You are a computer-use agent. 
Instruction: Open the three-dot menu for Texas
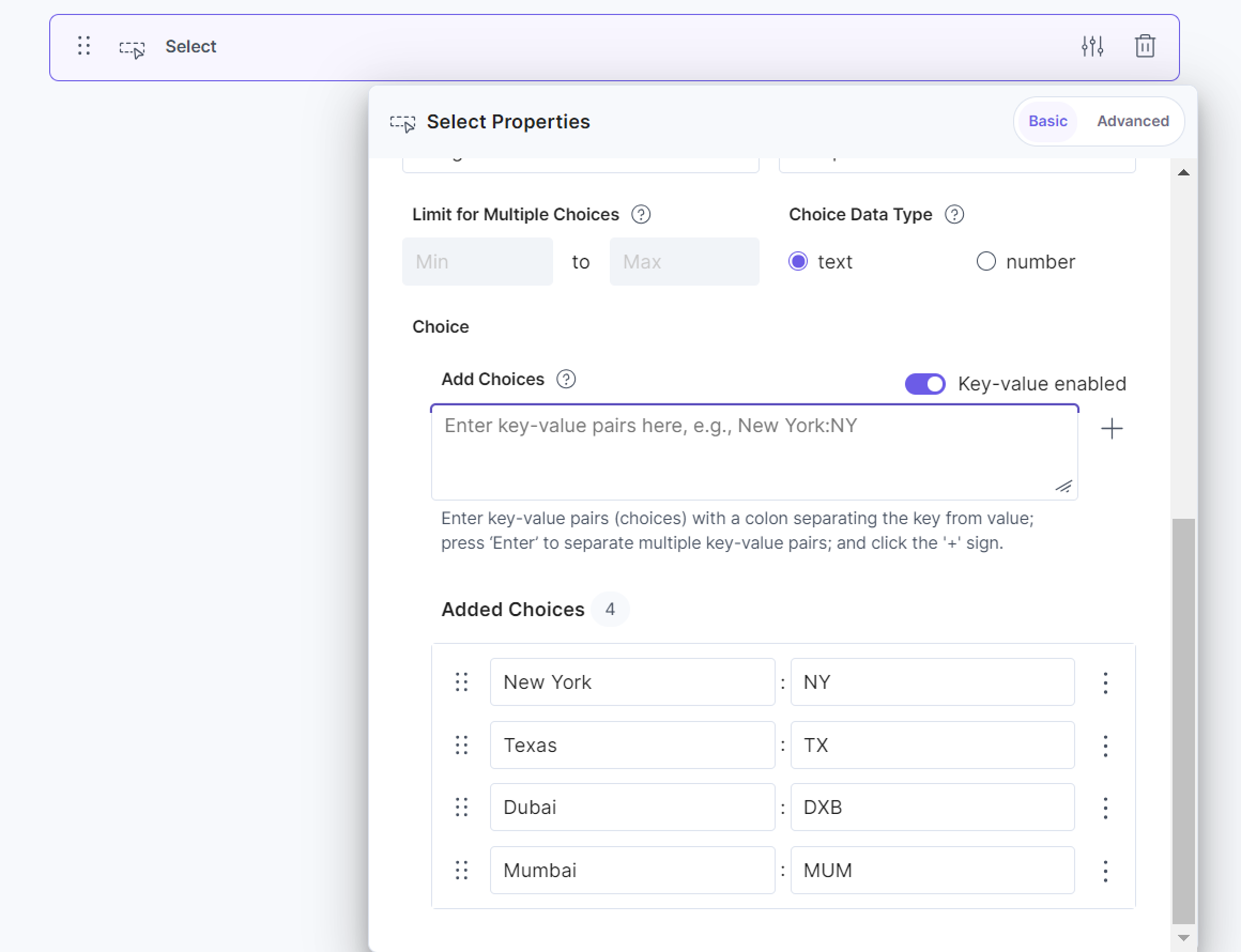(1105, 746)
